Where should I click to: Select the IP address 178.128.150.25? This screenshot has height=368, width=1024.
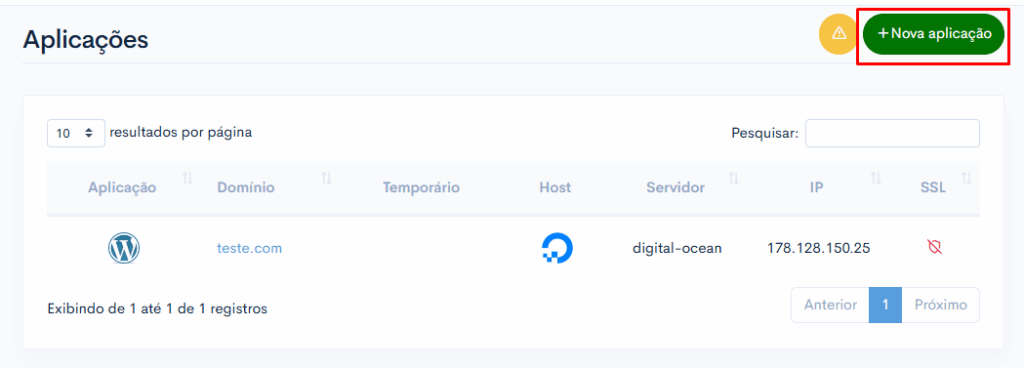818,249
